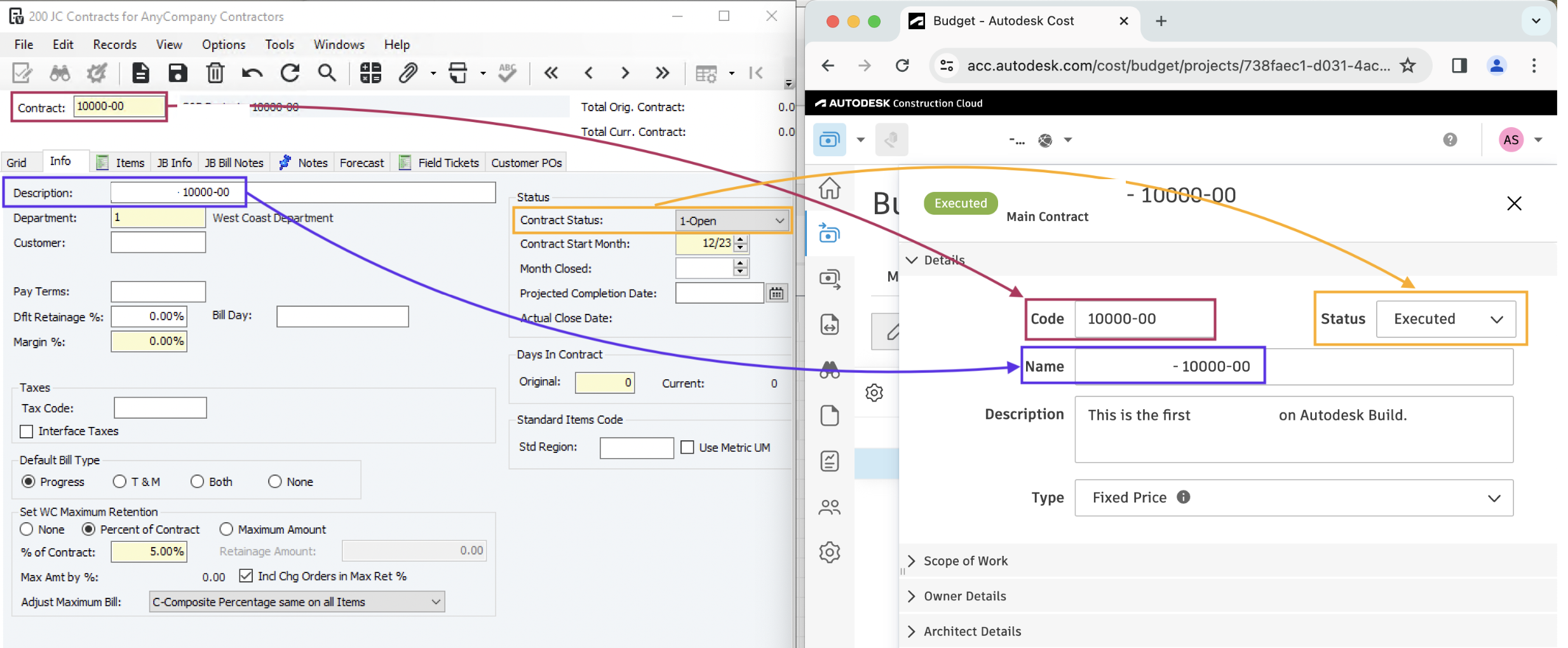Switch to the JB Info tab
The height and width of the screenshot is (648, 1568).
point(174,163)
